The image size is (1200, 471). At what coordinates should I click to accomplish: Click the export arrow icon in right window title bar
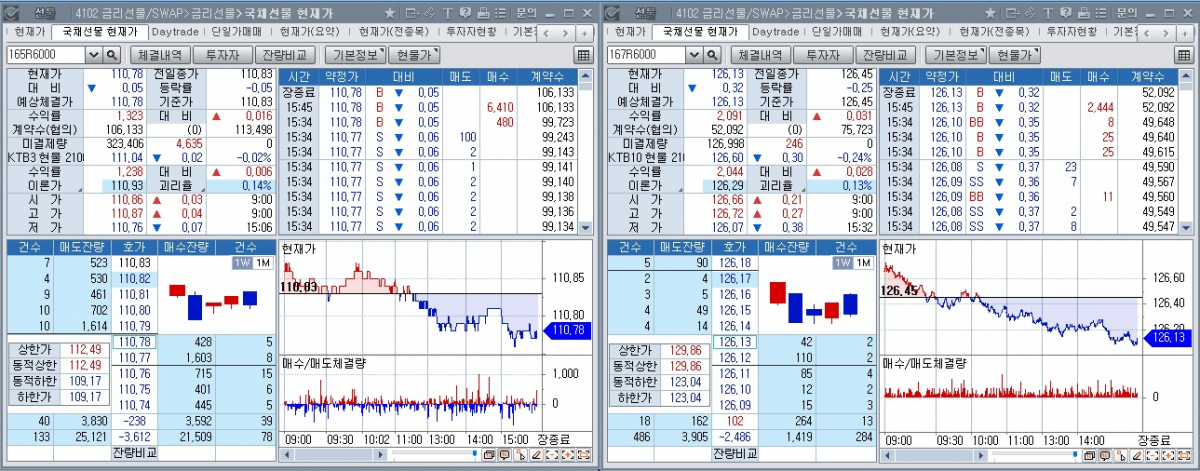pos(1013,13)
